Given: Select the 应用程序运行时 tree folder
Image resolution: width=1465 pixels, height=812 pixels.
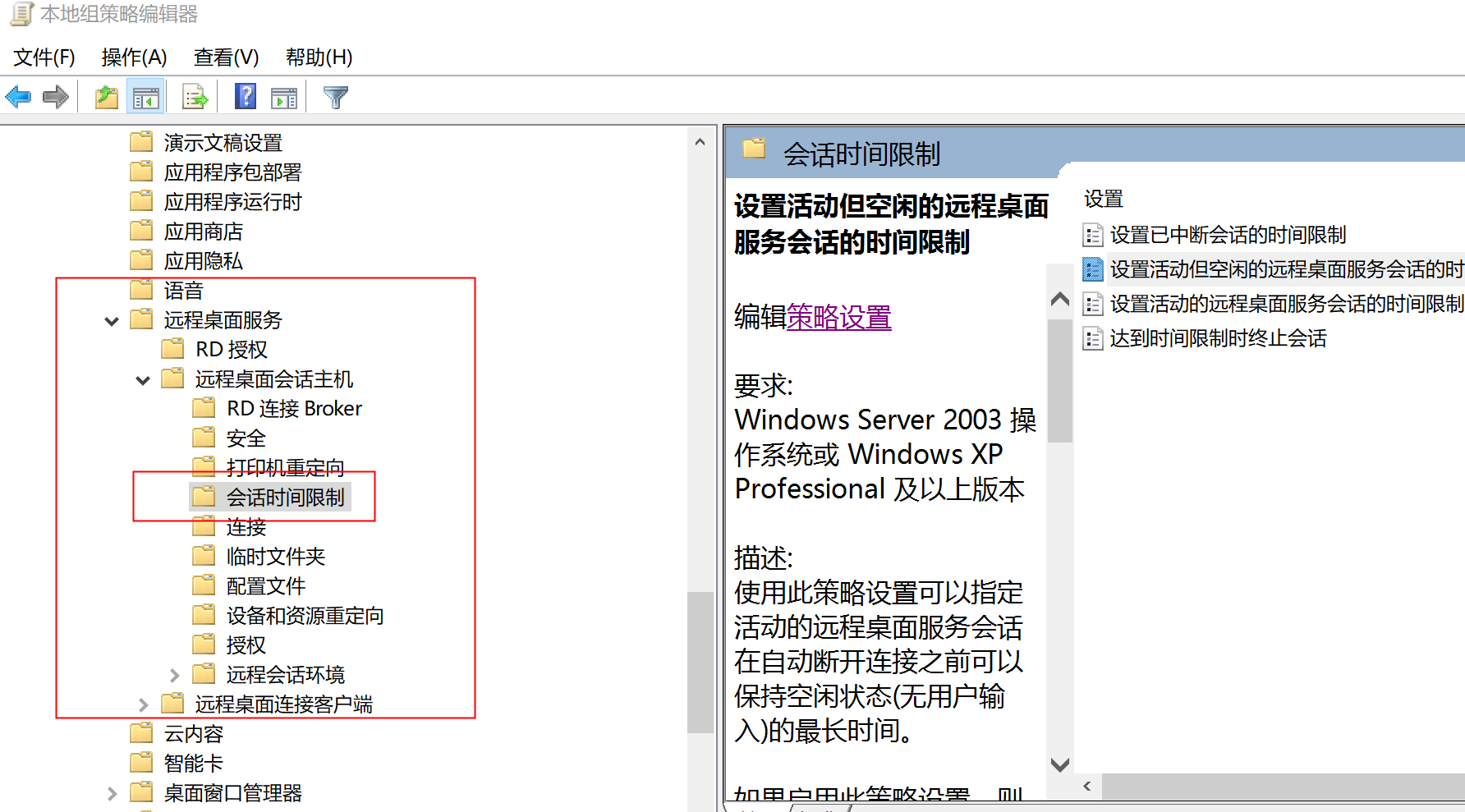Looking at the screenshot, I should pyautogui.click(x=232, y=202).
